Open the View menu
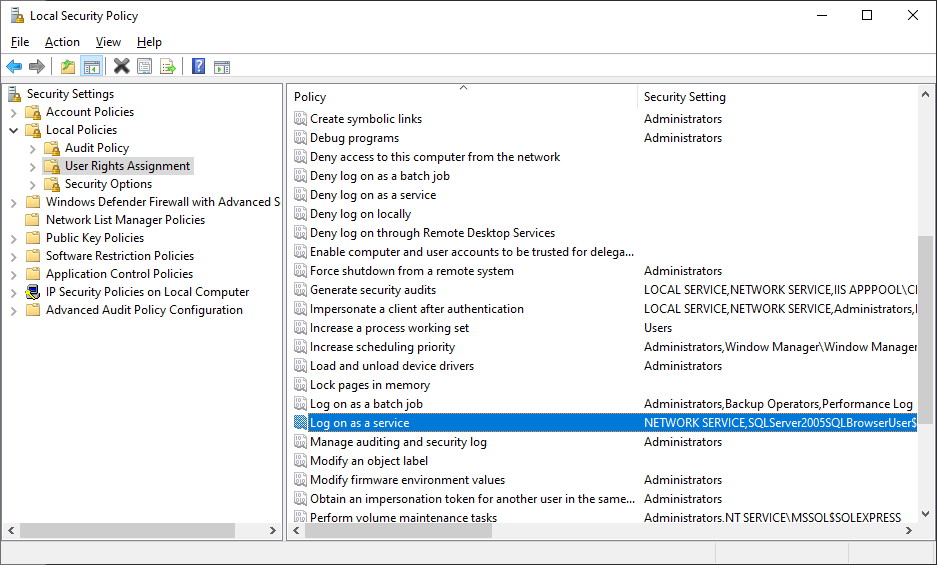This screenshot has width=937, height=565. point(108,42)
